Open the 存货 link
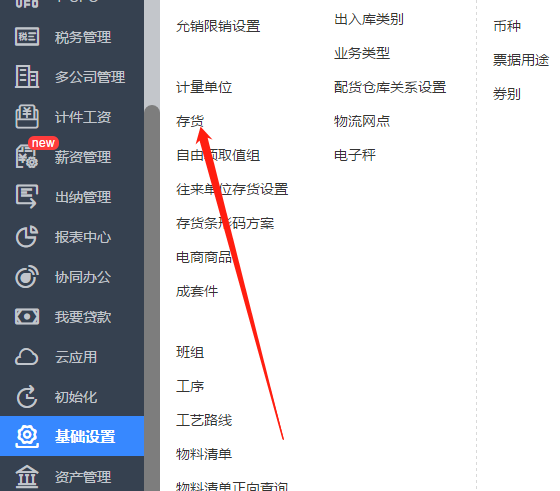Viewport: 560px width, 491px height. coord(190,121)
